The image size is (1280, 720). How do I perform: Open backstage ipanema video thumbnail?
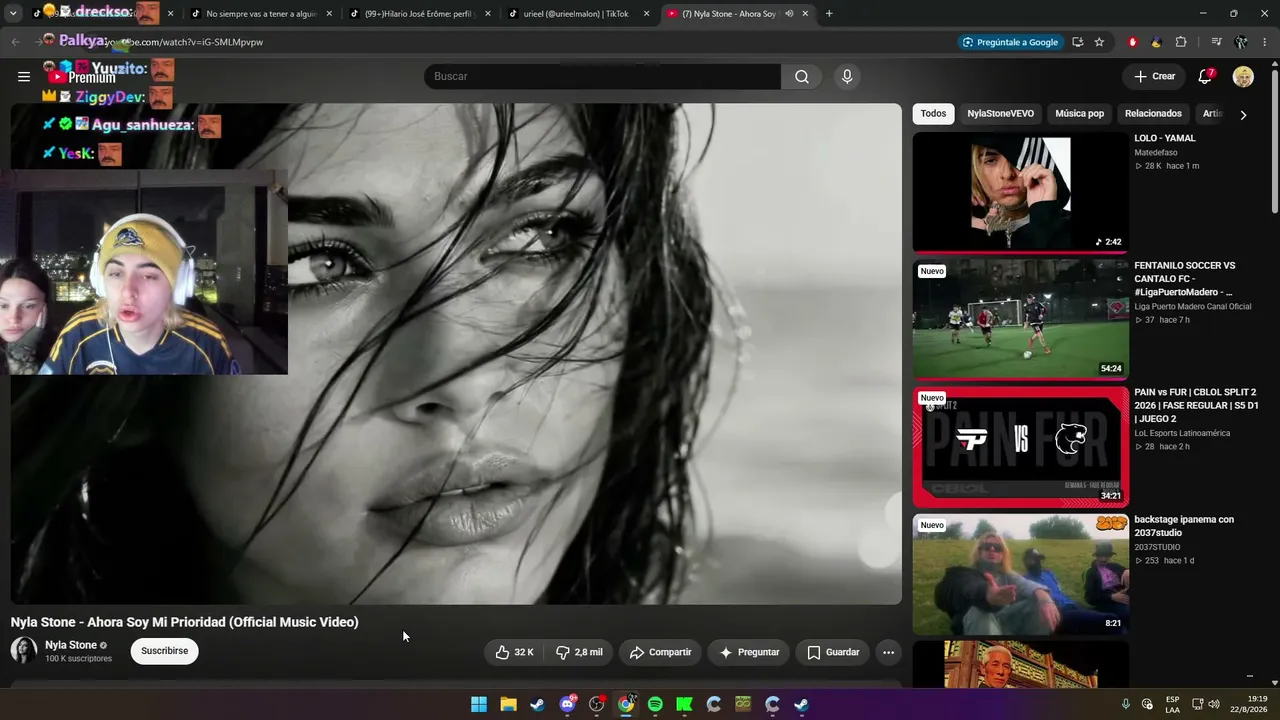(x=1020, y=574)
